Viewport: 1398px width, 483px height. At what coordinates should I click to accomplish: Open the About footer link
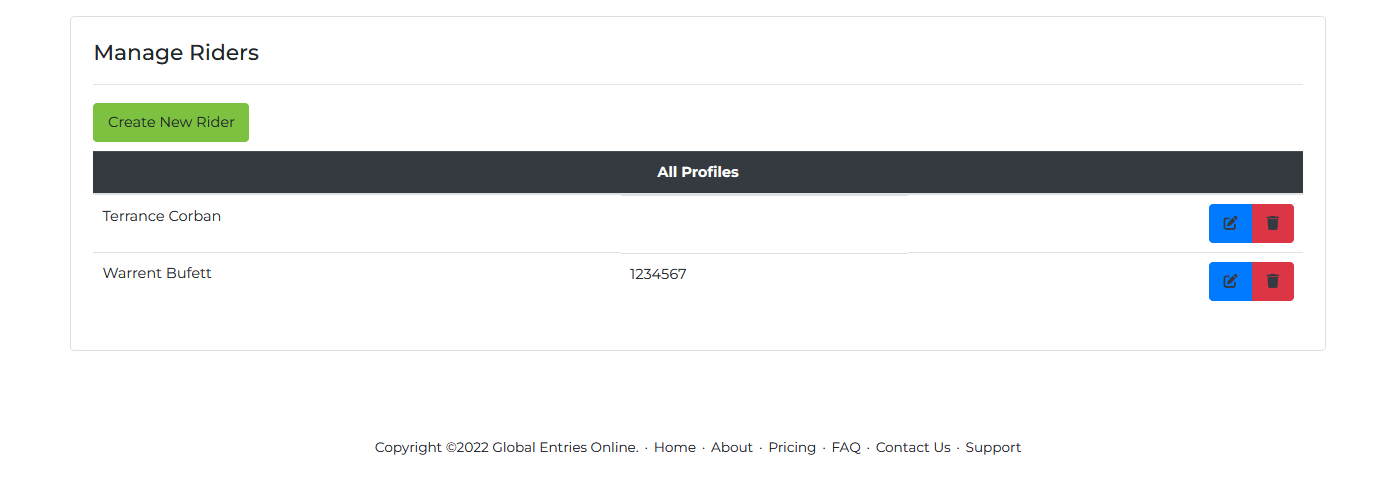[732, 447]
